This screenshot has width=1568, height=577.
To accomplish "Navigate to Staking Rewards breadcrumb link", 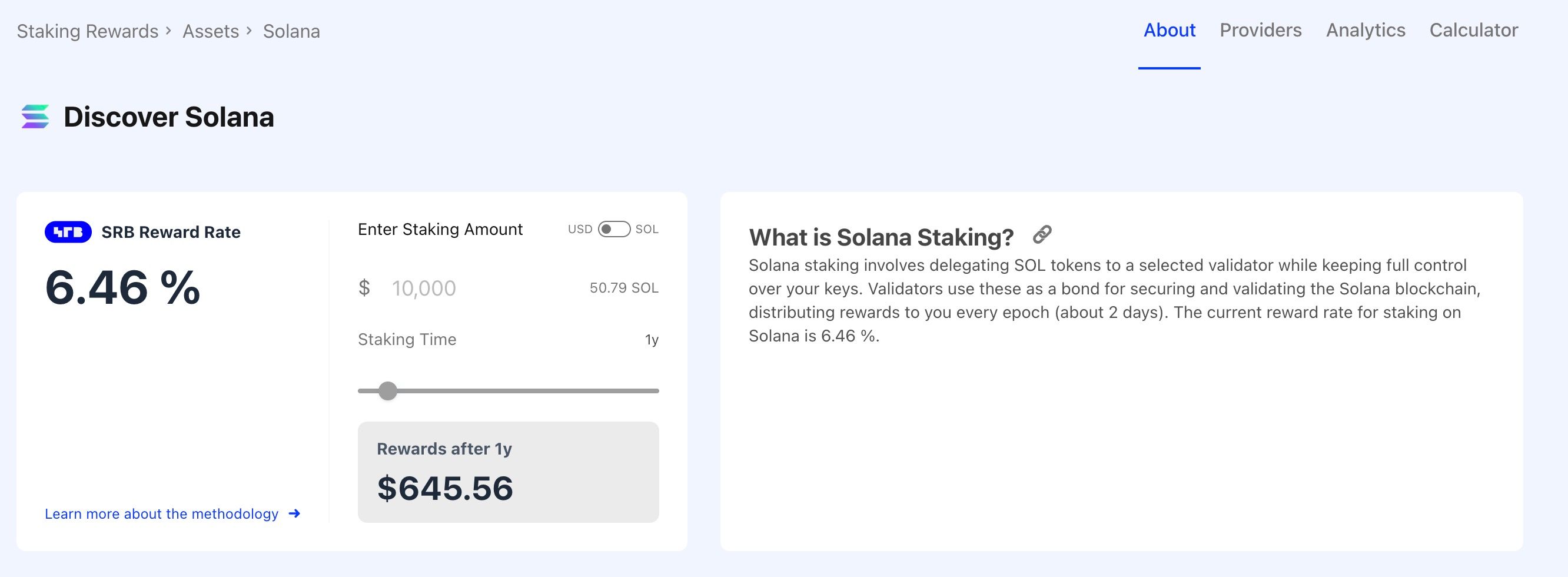I will (88, 31).
